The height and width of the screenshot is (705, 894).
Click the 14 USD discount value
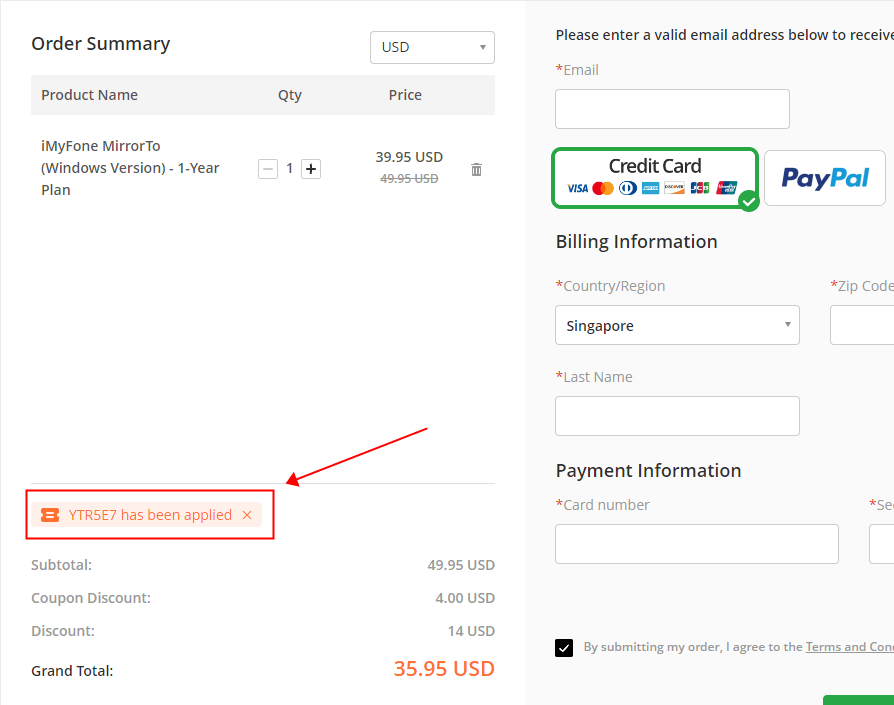tap(471, 631)
